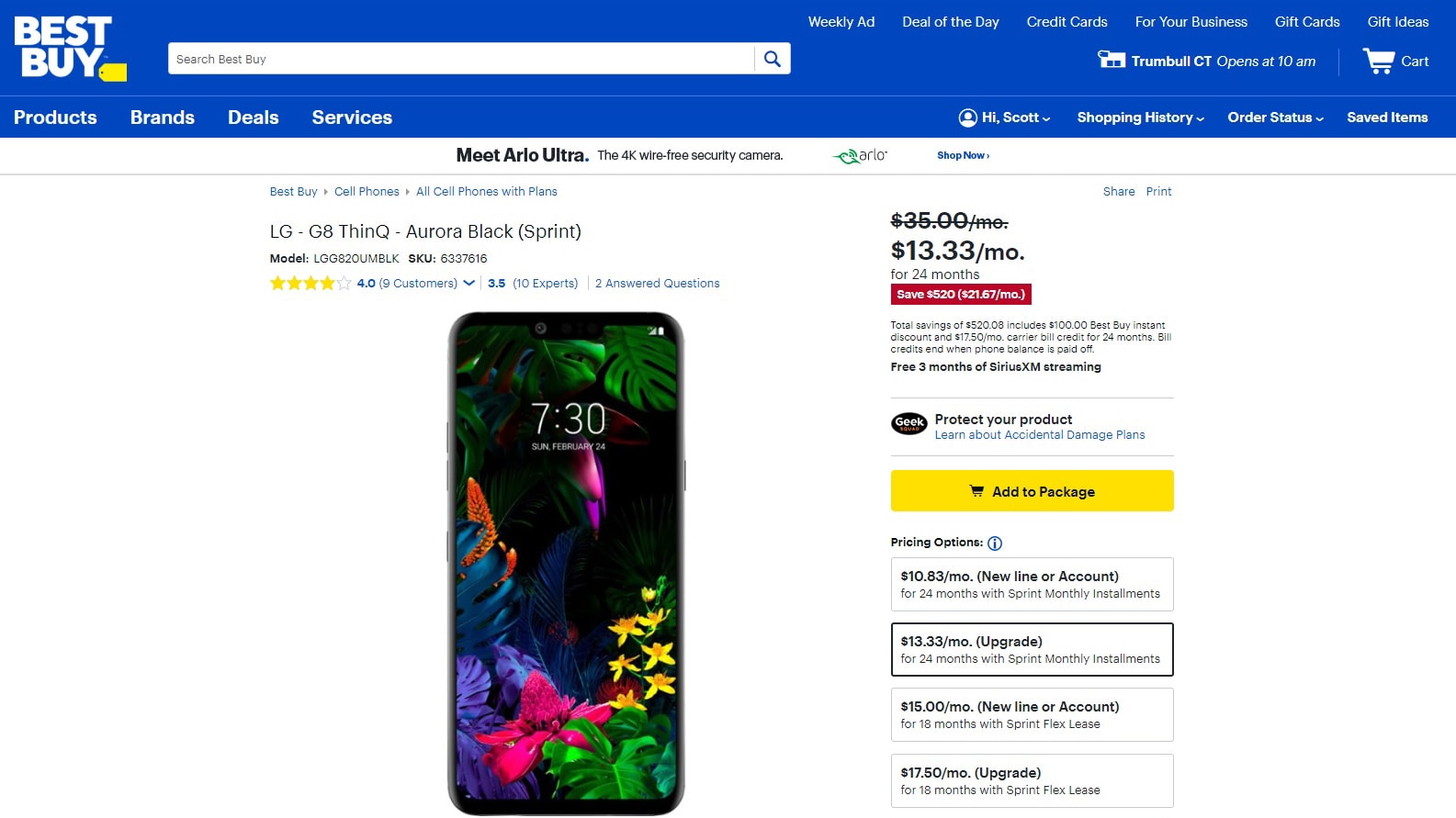Viewport: 1456px width, 818px height.
Task: Click the Best Buy logo
Action: pos(69,48)
